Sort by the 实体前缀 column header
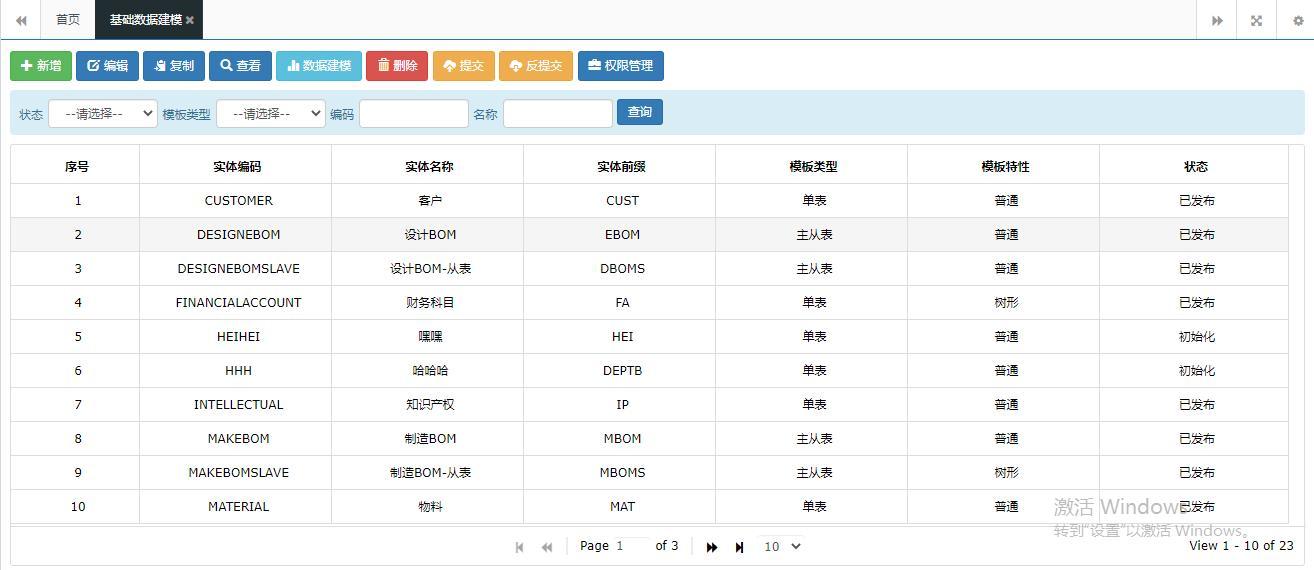 (x=621, y=167)
